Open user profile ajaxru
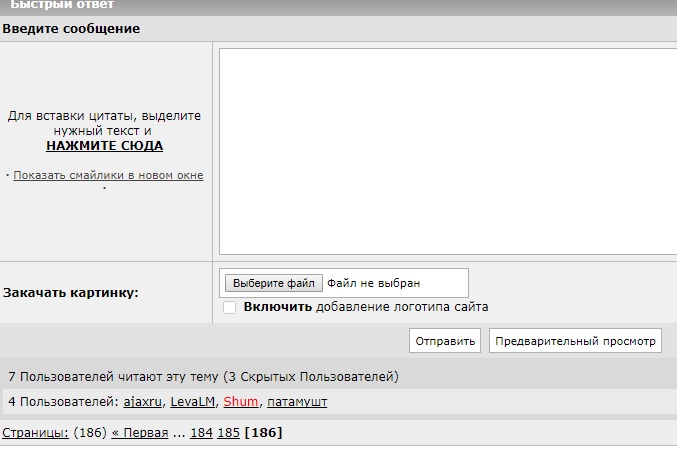Screen dimensions: 677x465 [x=142, y=402]
